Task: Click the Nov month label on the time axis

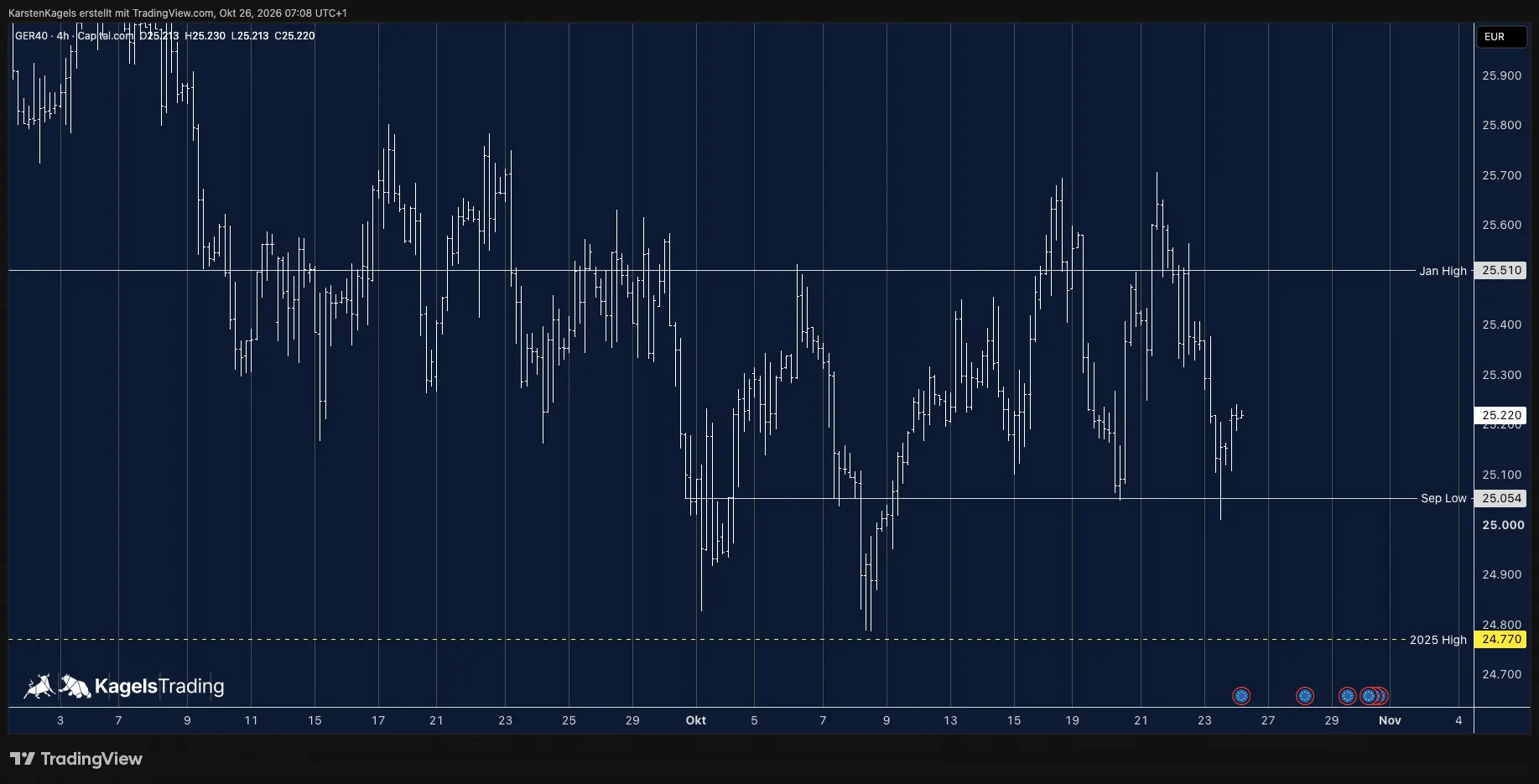Action: (x=1390, y=720)
